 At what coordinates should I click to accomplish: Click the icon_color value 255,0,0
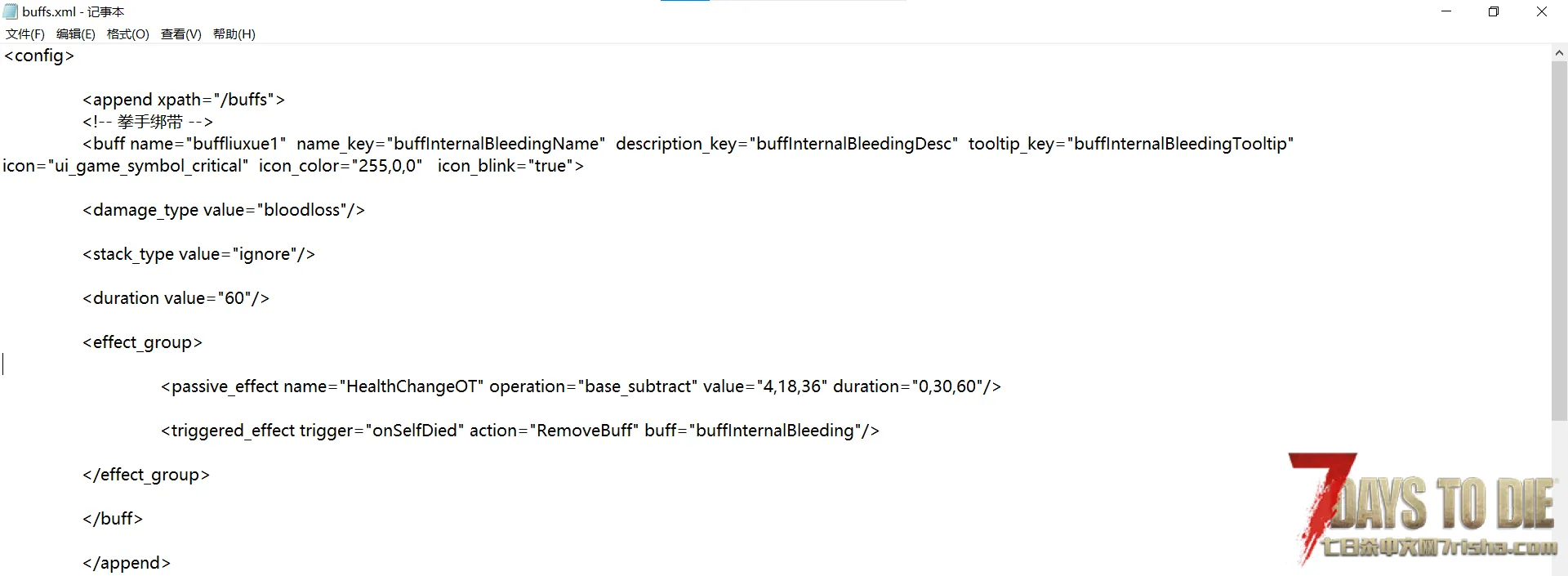386,166
